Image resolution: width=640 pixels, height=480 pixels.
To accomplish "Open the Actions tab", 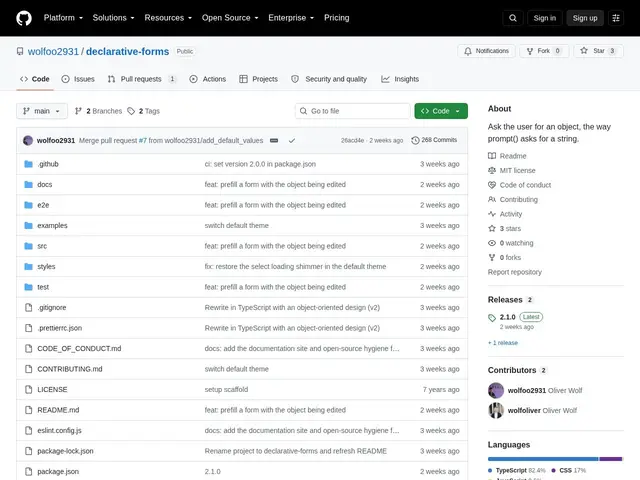I will coord(208,79).
